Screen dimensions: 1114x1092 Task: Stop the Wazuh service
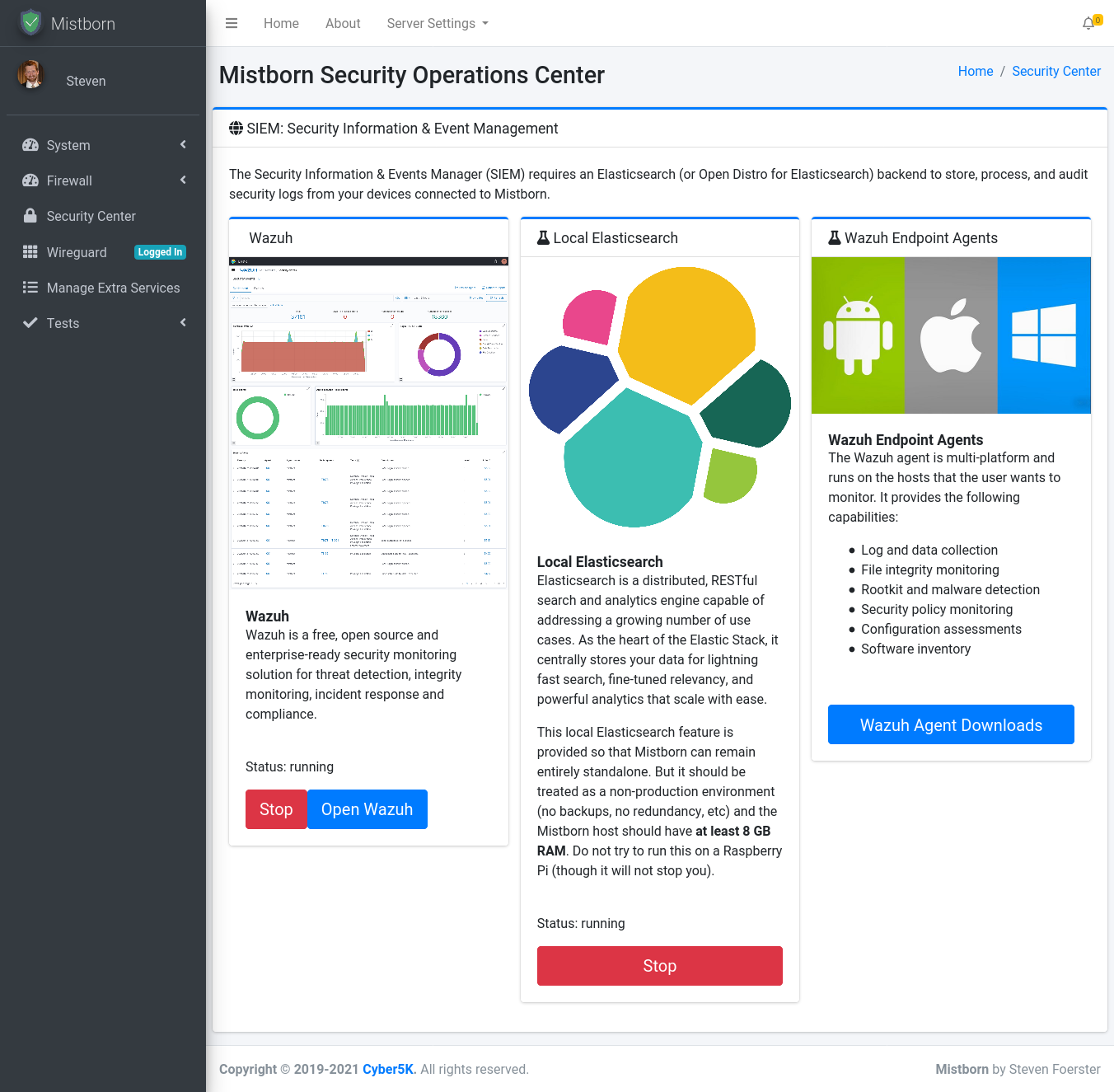pyautogui.click(x=276, y=809)
